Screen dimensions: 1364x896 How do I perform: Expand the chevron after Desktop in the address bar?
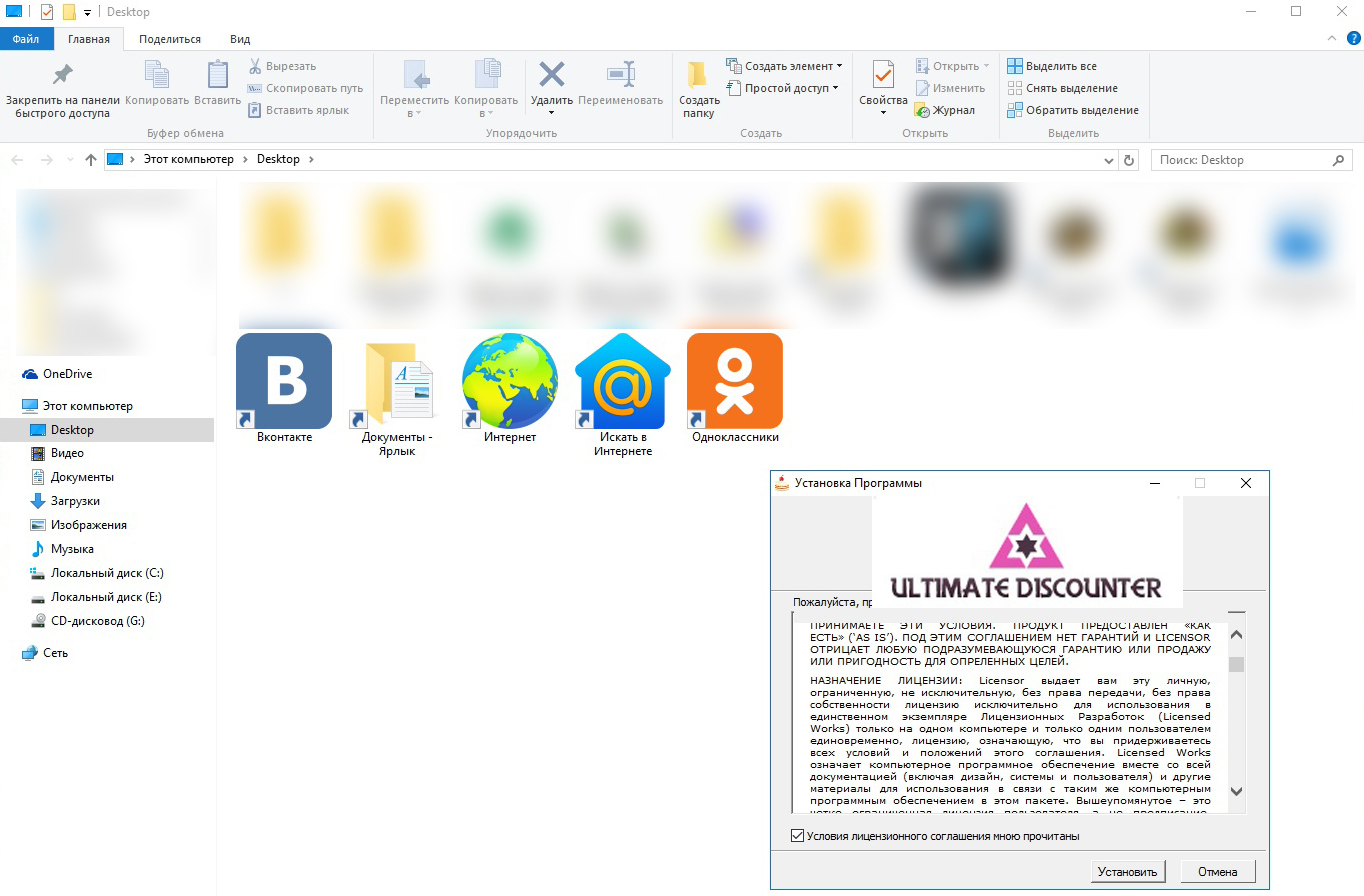click(x=311, y=159)
